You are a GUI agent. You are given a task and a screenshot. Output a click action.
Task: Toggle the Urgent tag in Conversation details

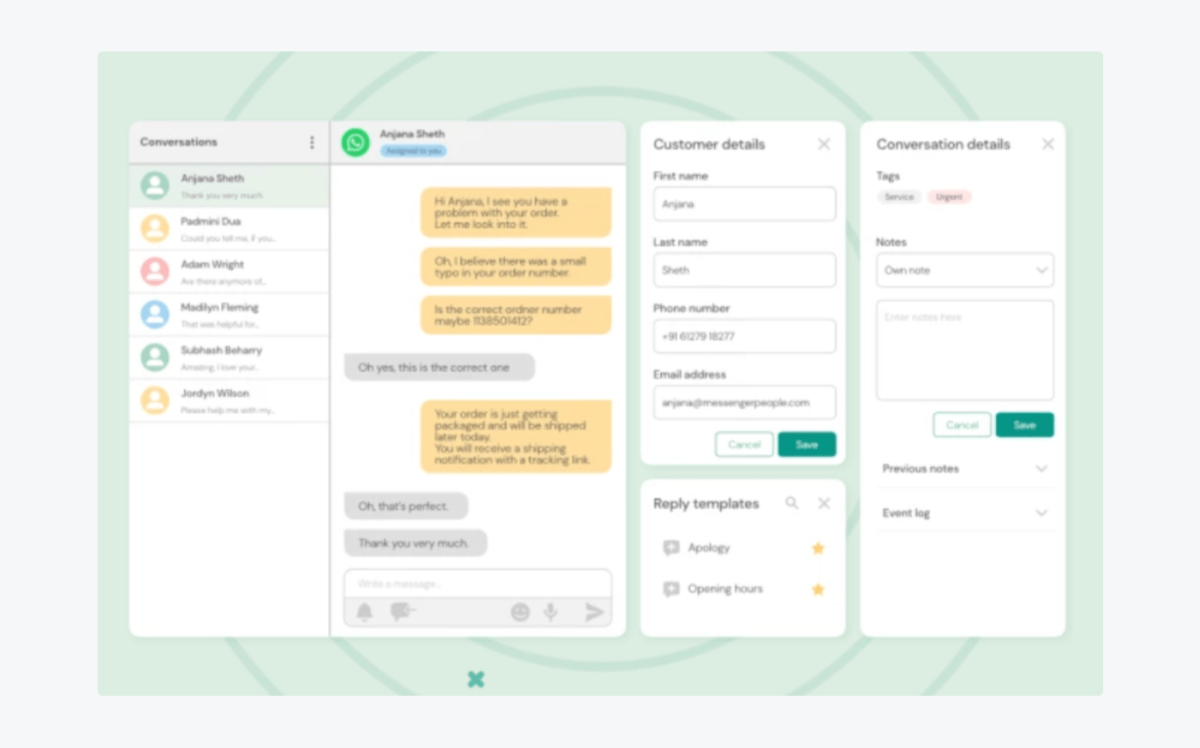(x=948, y=197)
